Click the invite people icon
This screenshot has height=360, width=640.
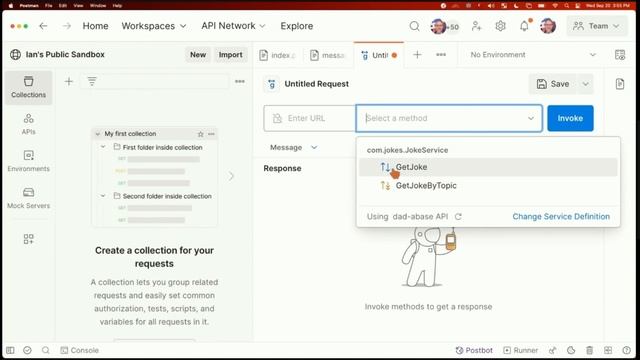pyautogui.click(x=476, y=26)
